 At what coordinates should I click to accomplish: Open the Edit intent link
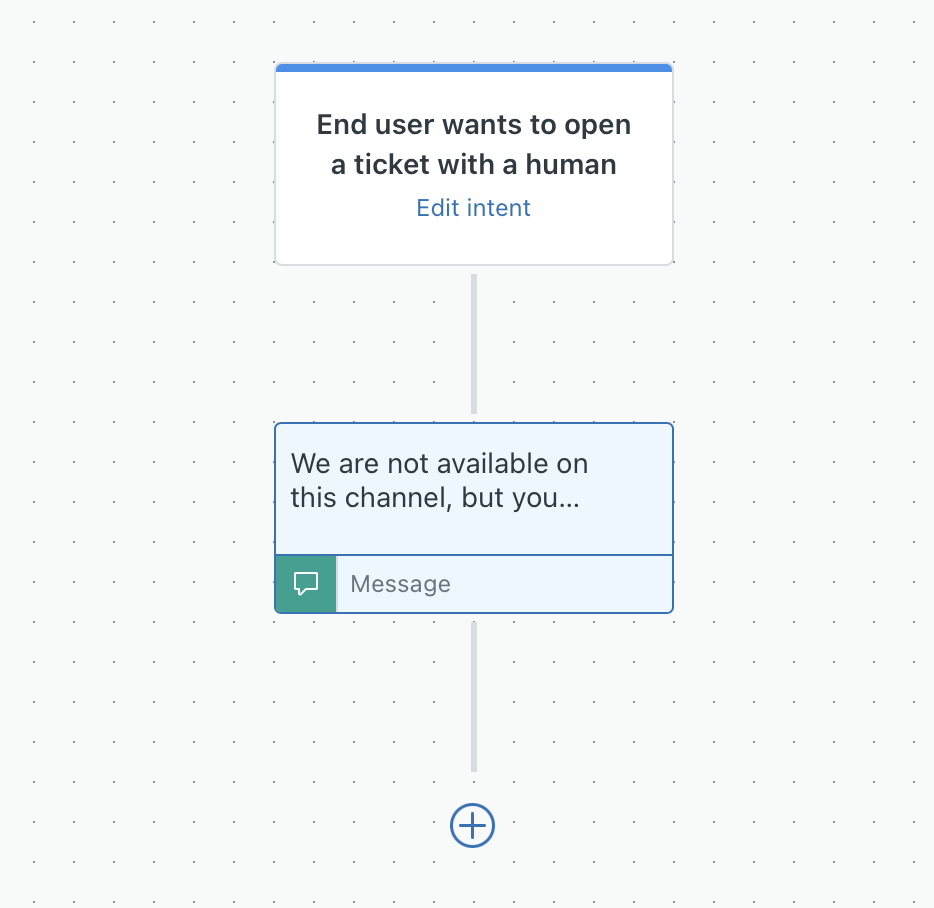472,207
